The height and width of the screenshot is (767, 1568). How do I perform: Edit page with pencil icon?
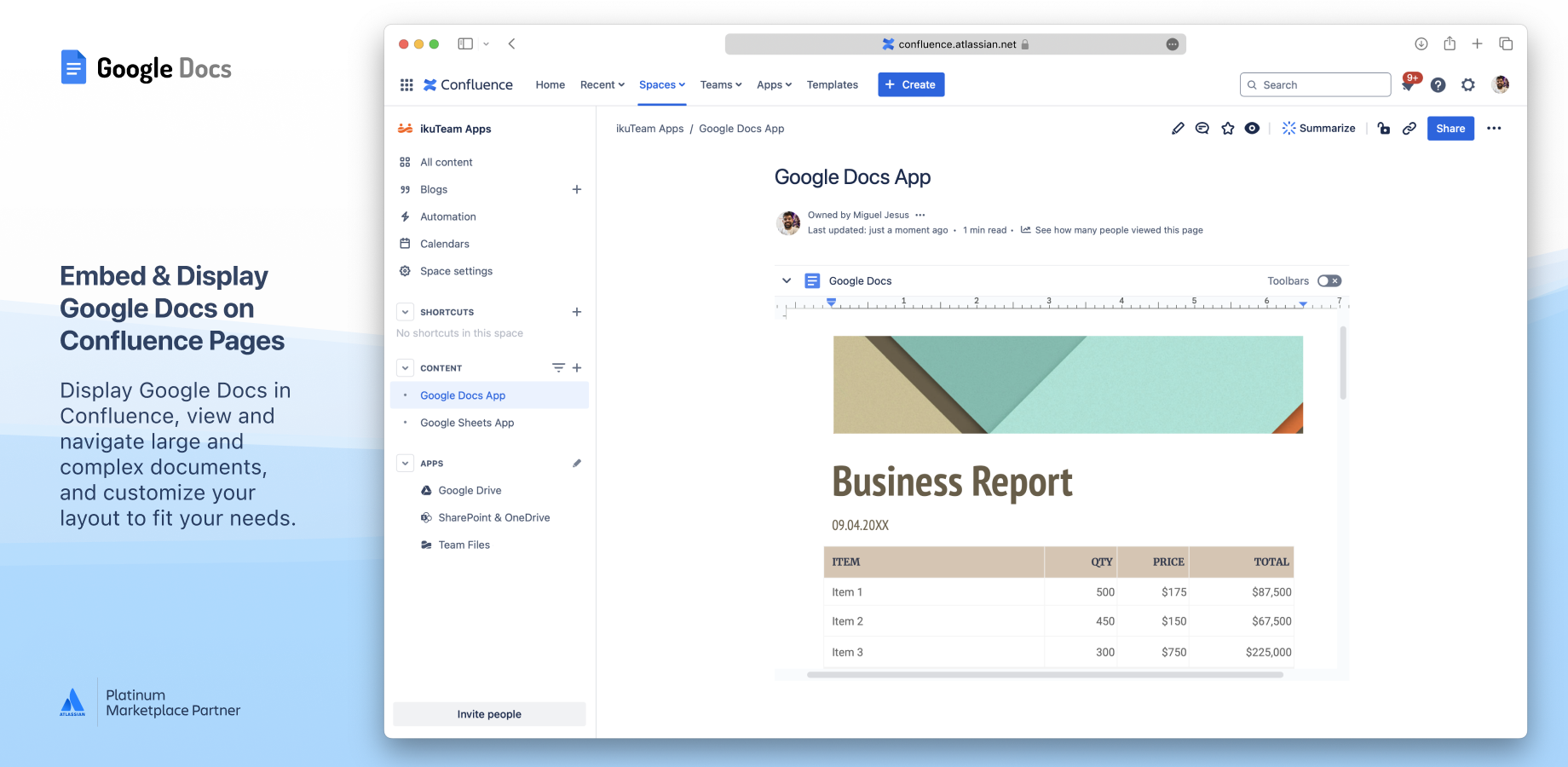click(x=1178, y=129)
